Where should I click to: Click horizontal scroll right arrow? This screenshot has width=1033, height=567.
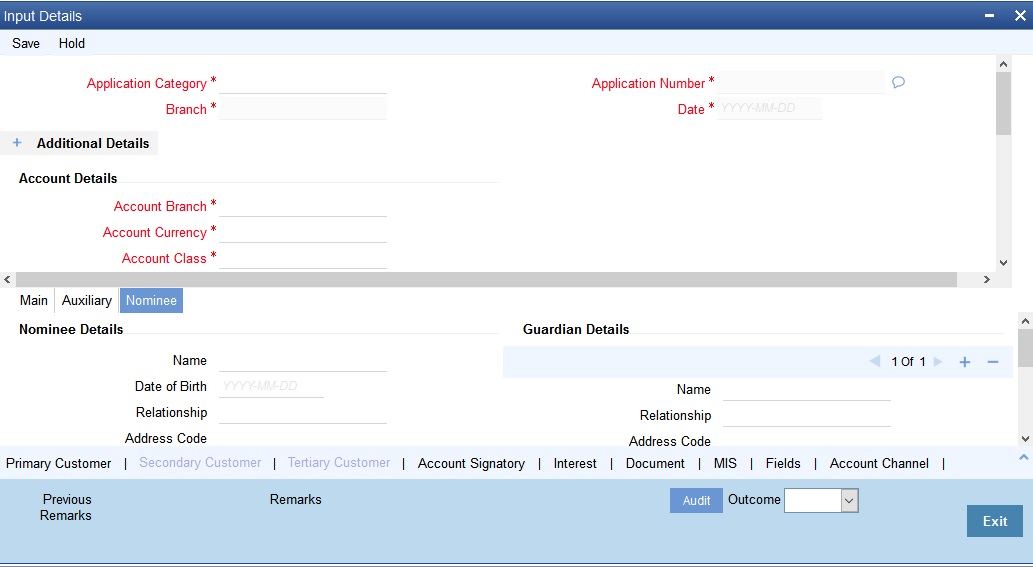[986, 280]
